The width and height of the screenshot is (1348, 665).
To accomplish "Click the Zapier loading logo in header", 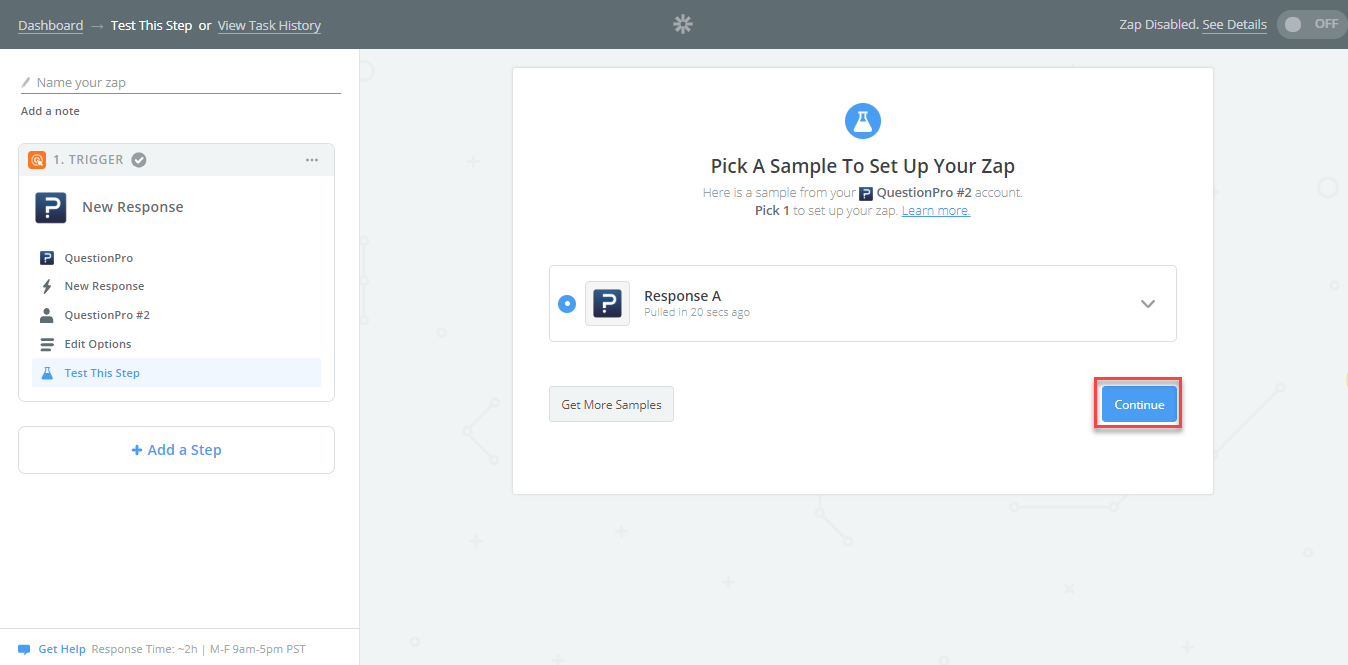I will coord(683,25).
